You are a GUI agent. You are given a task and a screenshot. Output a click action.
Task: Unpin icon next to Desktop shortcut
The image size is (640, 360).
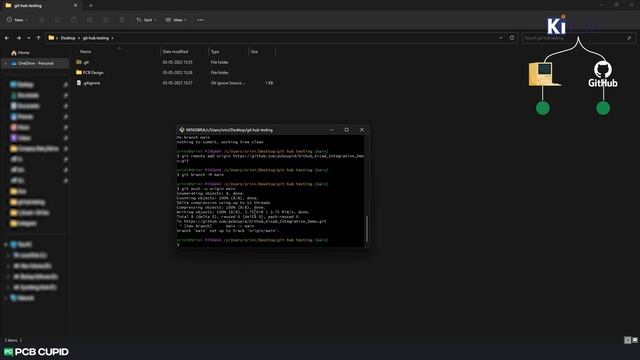[x=66, y=84]
